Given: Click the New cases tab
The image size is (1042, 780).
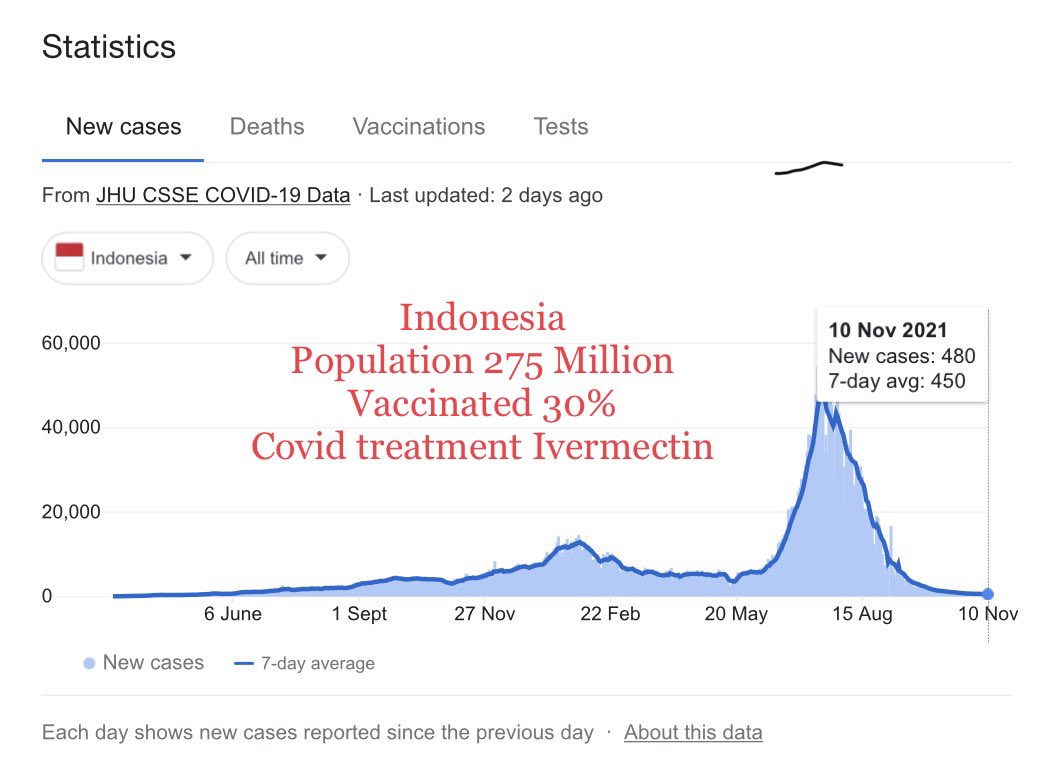Looking at the screenshot, I should [123, 127].
